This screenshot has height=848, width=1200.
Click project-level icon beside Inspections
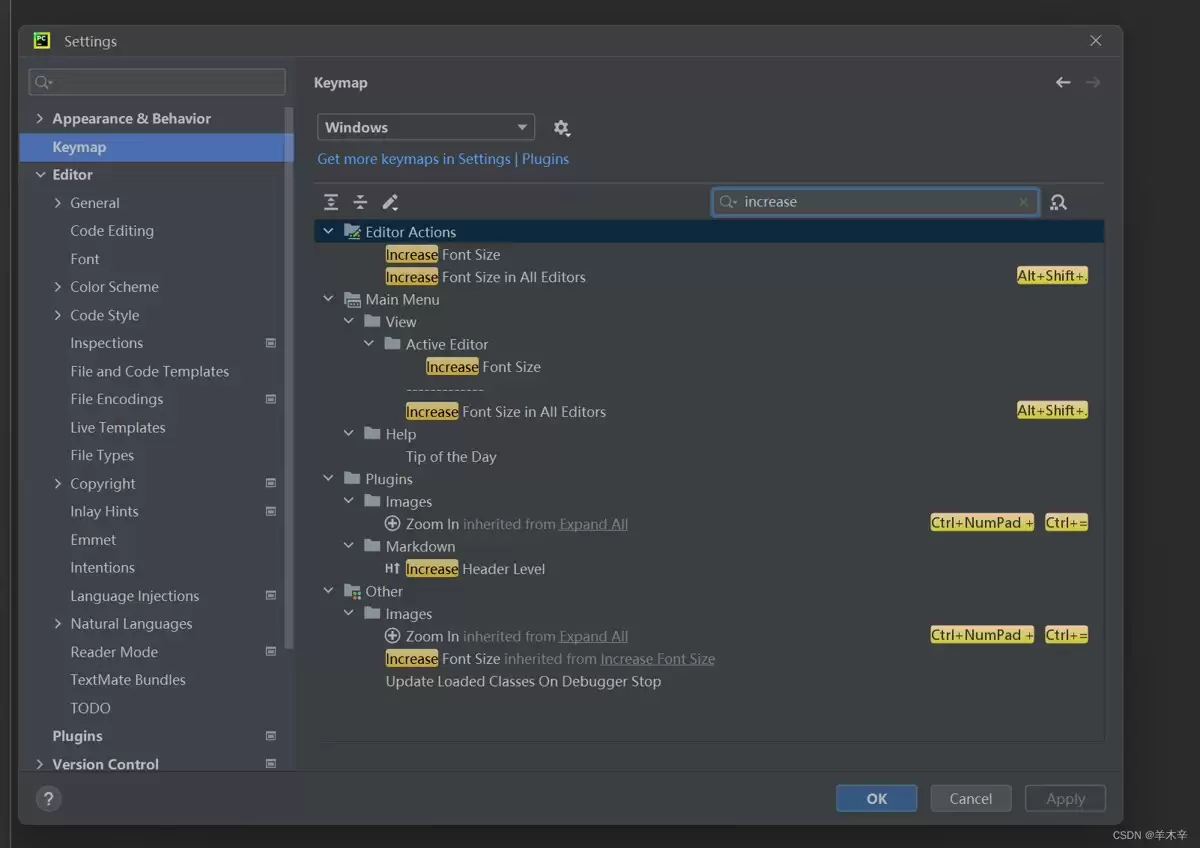coord(270,343)
